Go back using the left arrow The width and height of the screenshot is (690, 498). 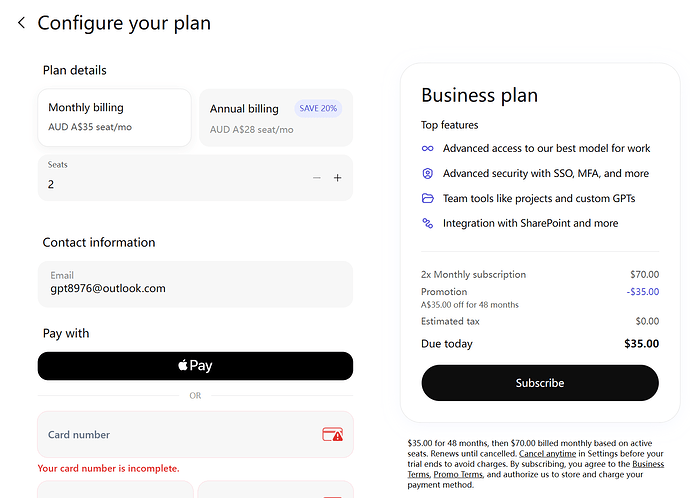(x=21, y=23)
